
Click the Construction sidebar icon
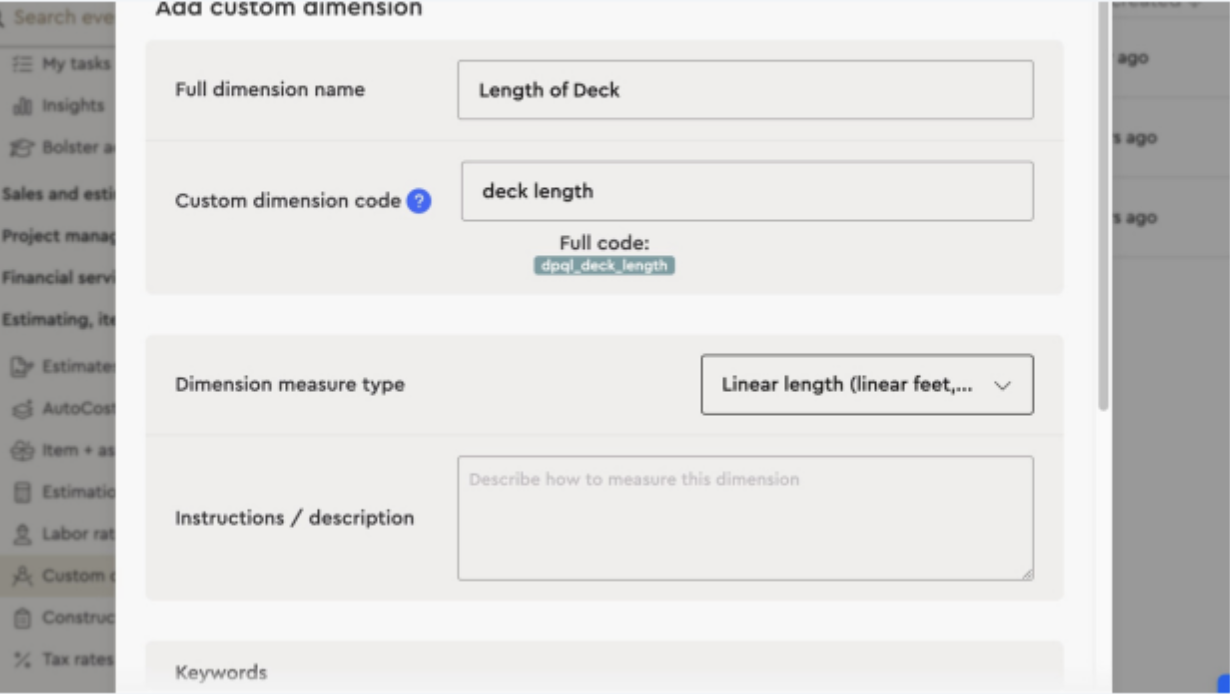(21, 618)
